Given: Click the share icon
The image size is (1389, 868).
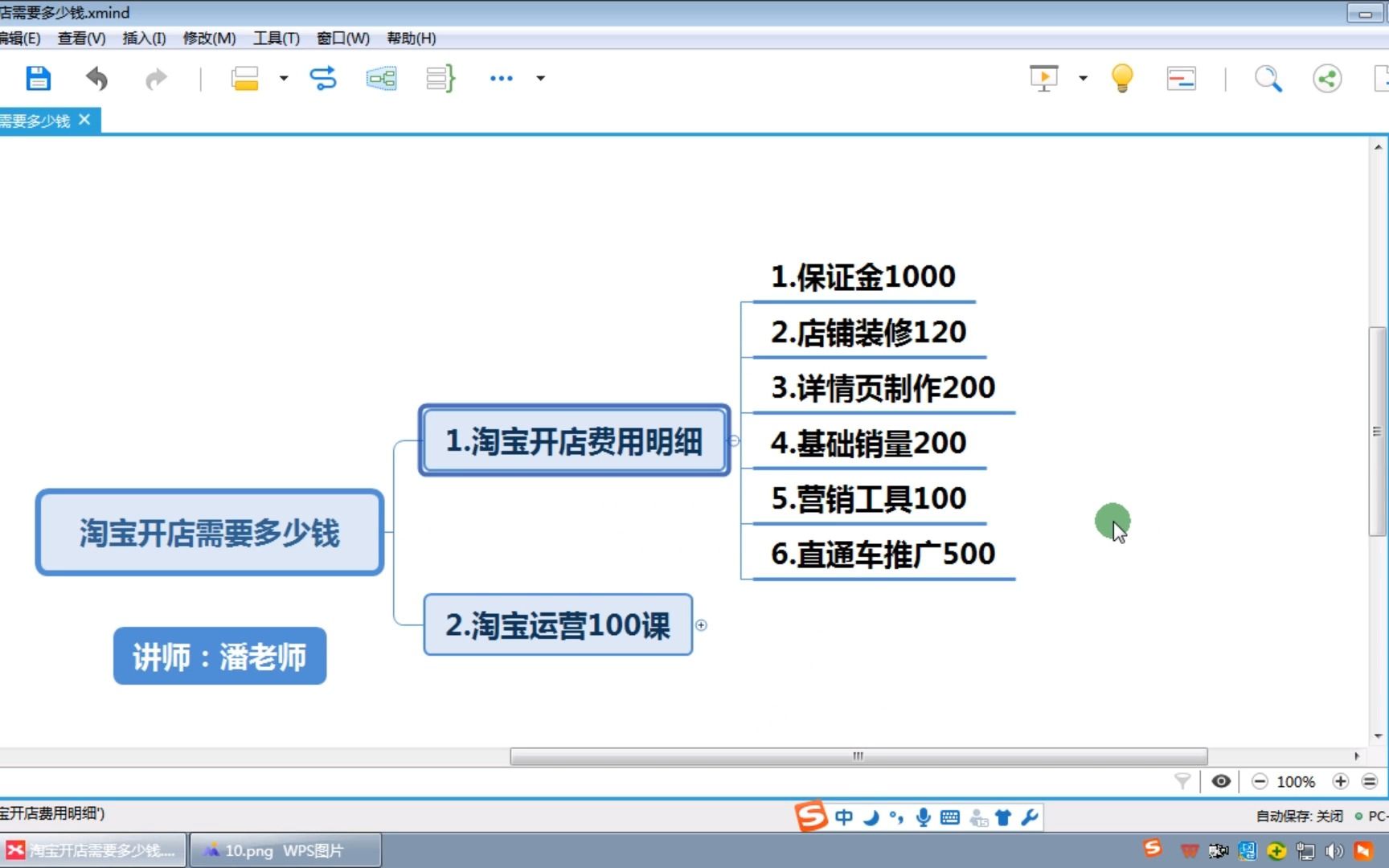Looking at the screenshot, I should (x=1327, y=78).
